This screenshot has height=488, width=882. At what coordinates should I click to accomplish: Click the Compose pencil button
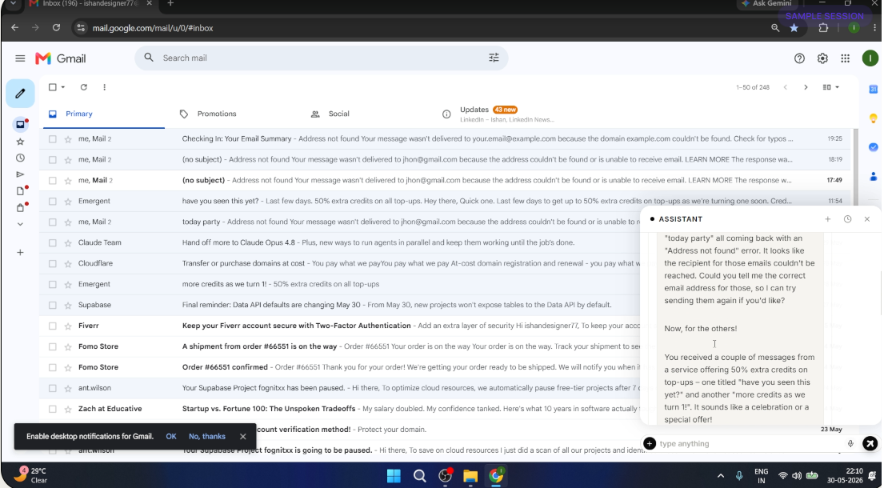(x=20, y=93)
